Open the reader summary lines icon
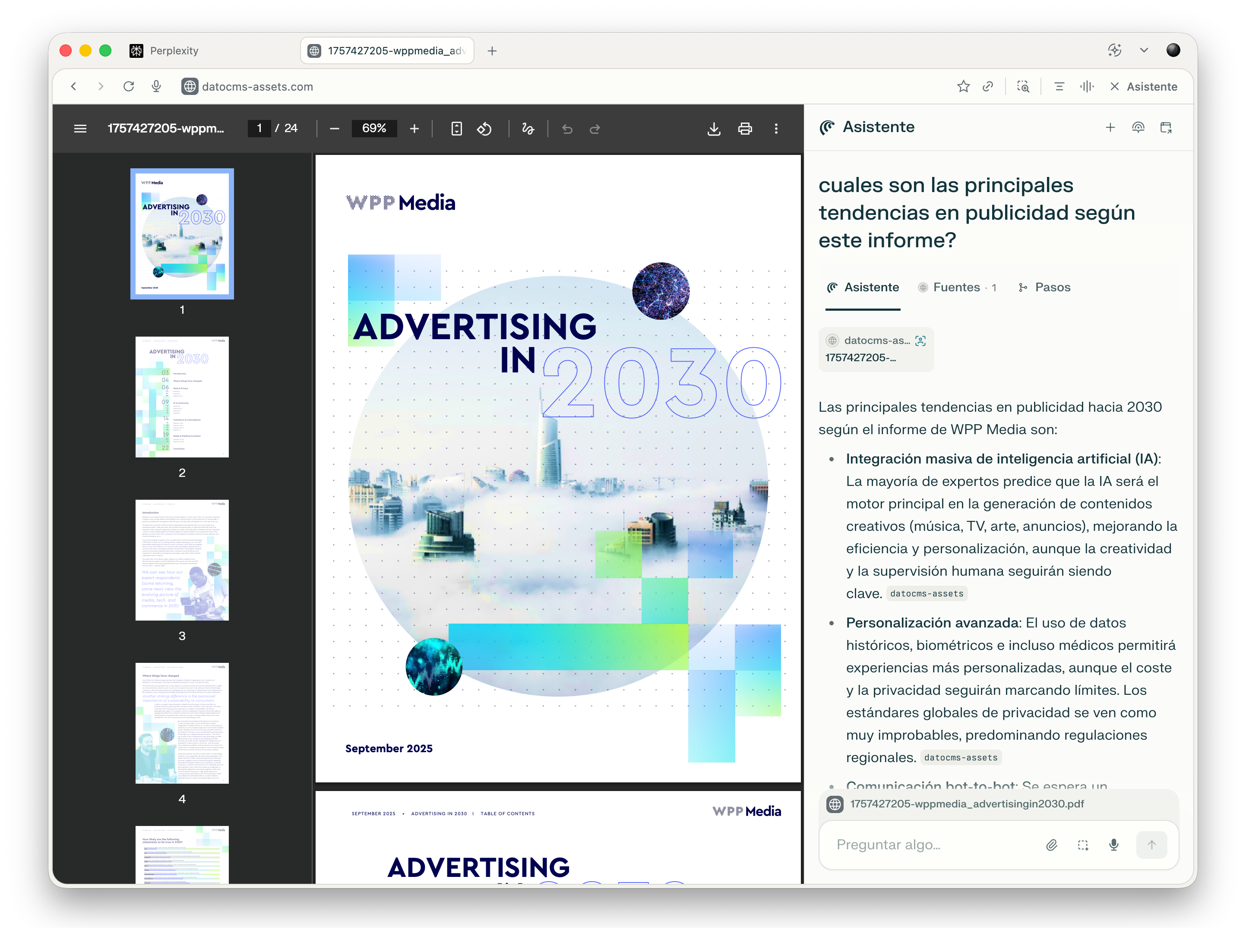Viewport: 1246px width, 952px height. (1059, 87)
